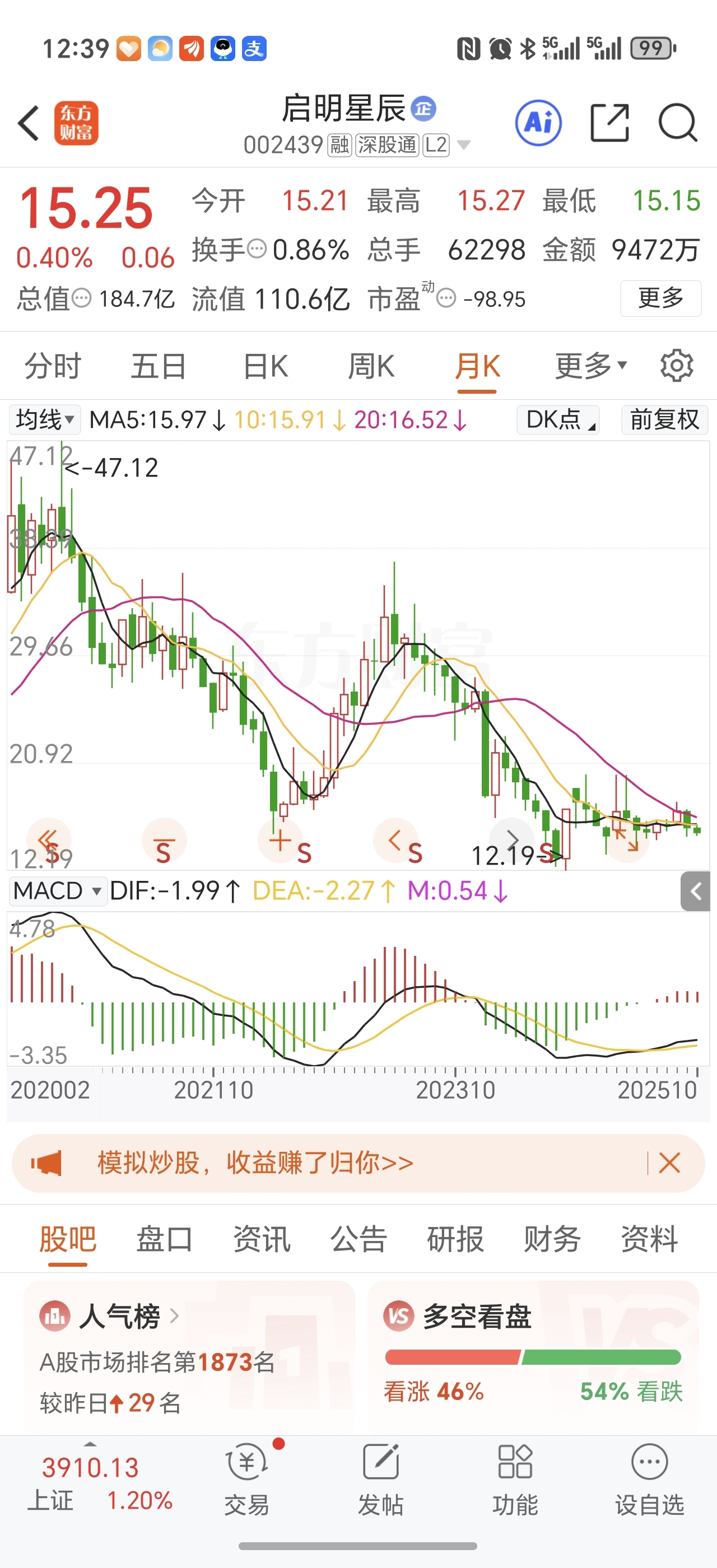Open the 研报 tab
Image resolution: width=717 pixels, height=1568 pixels.
pyautogui.click(x=455, y=1239)
